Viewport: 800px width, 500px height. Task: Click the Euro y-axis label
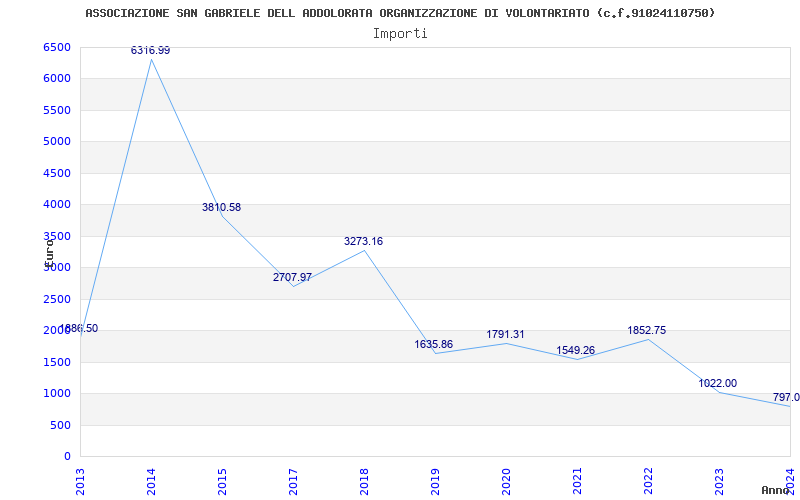click(x=49, y=252)
